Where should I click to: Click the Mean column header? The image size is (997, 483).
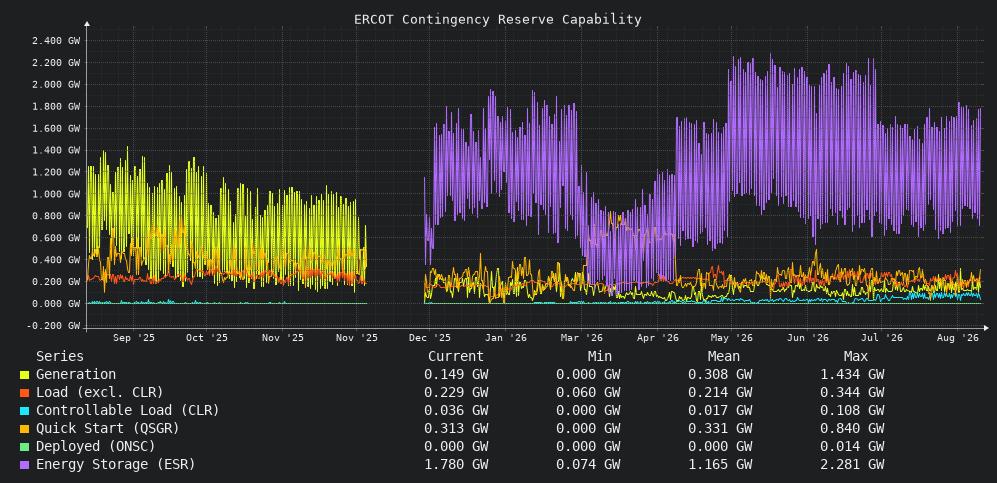pos(724,357)
